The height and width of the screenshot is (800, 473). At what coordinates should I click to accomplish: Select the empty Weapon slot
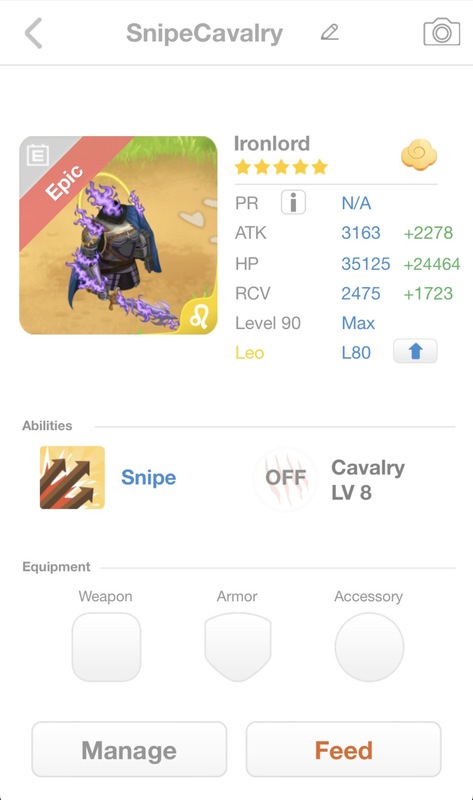coord(106,647)
